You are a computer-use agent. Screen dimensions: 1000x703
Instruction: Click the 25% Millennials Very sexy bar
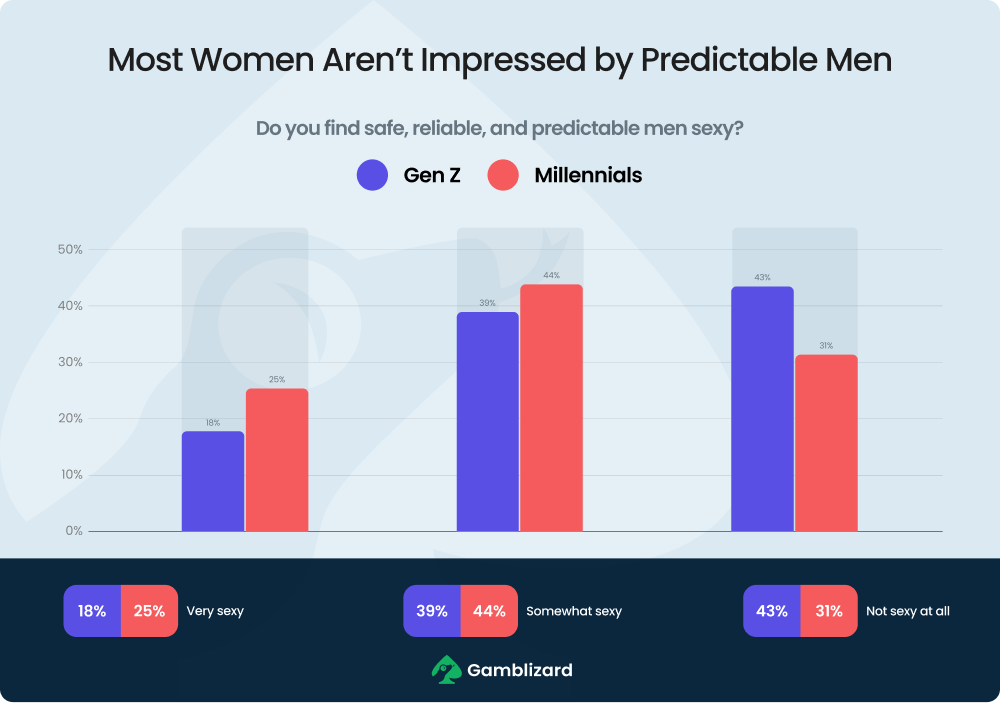277,460
